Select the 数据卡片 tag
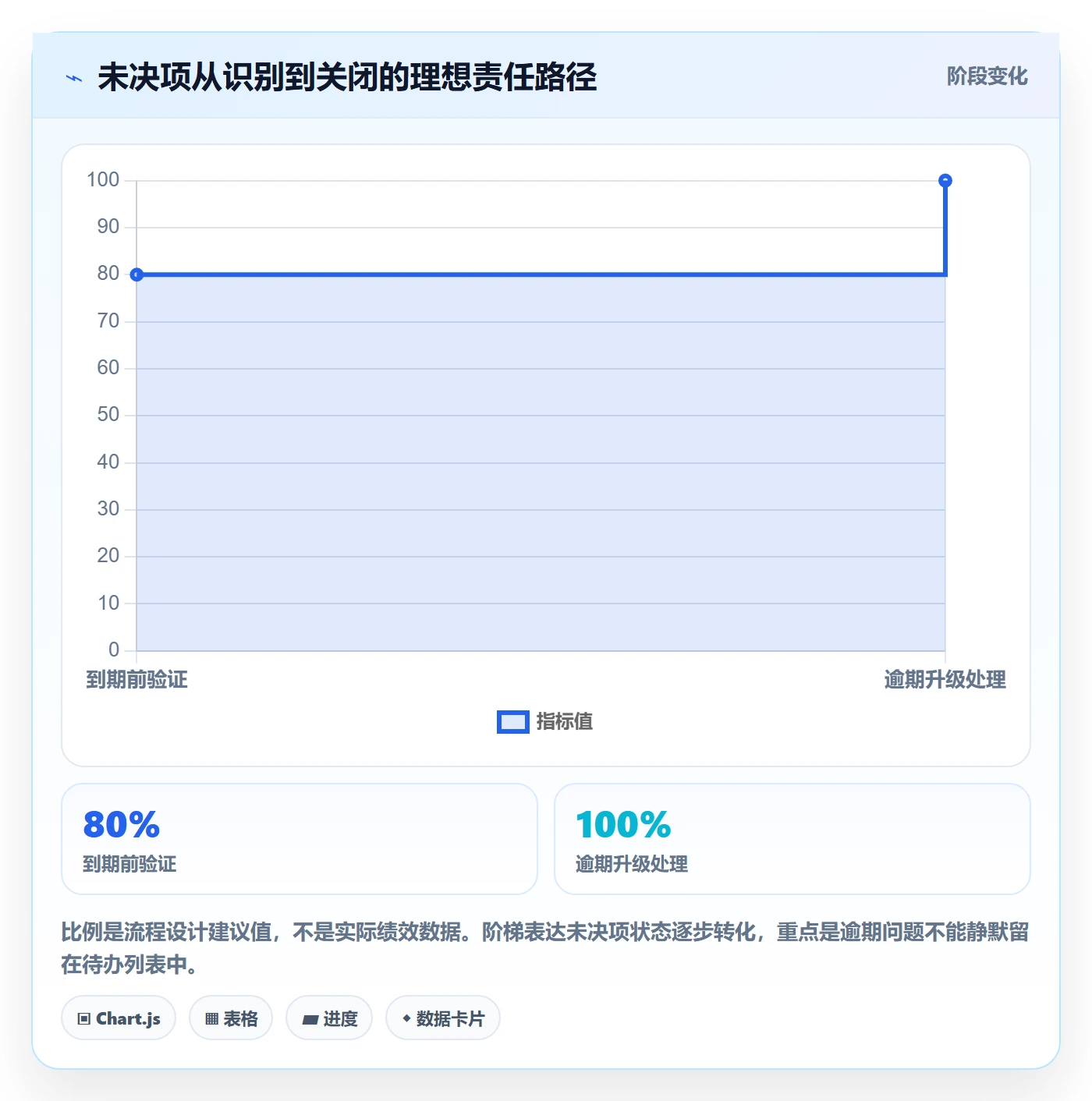 pos(443,1018)
